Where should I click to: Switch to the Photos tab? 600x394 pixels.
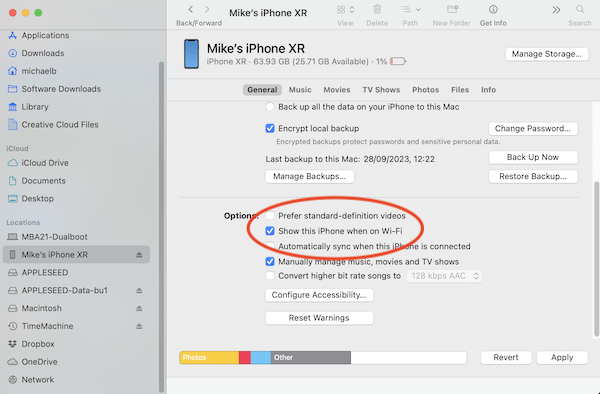426,90
